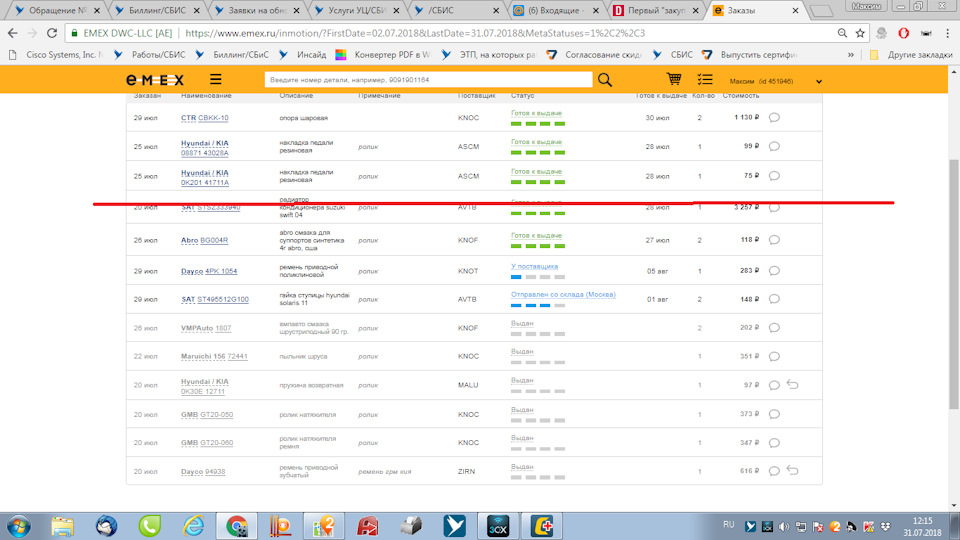This screenshot has height=540, width=960.
Task: Open comment bubble for CTR CBKK-10 row
Action: (x=774, y=117)
